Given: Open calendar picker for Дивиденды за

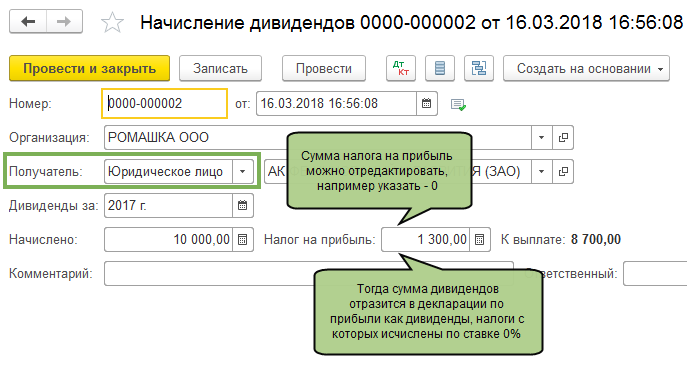Looking at the screenshot, I should 243,205.
